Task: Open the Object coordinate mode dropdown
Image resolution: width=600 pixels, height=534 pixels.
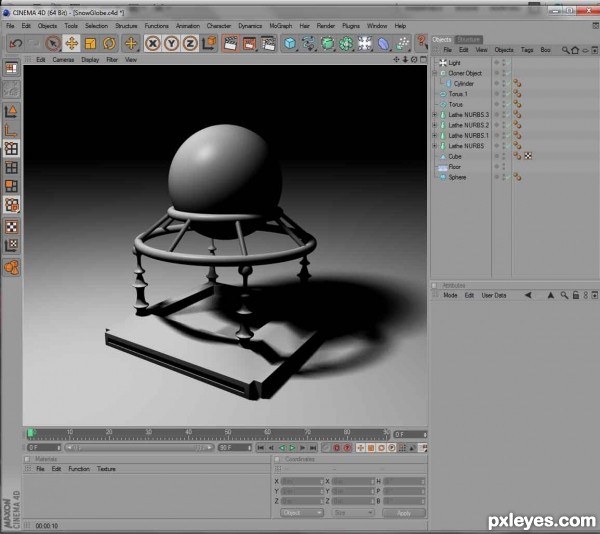Action: (x=302, y=513)
